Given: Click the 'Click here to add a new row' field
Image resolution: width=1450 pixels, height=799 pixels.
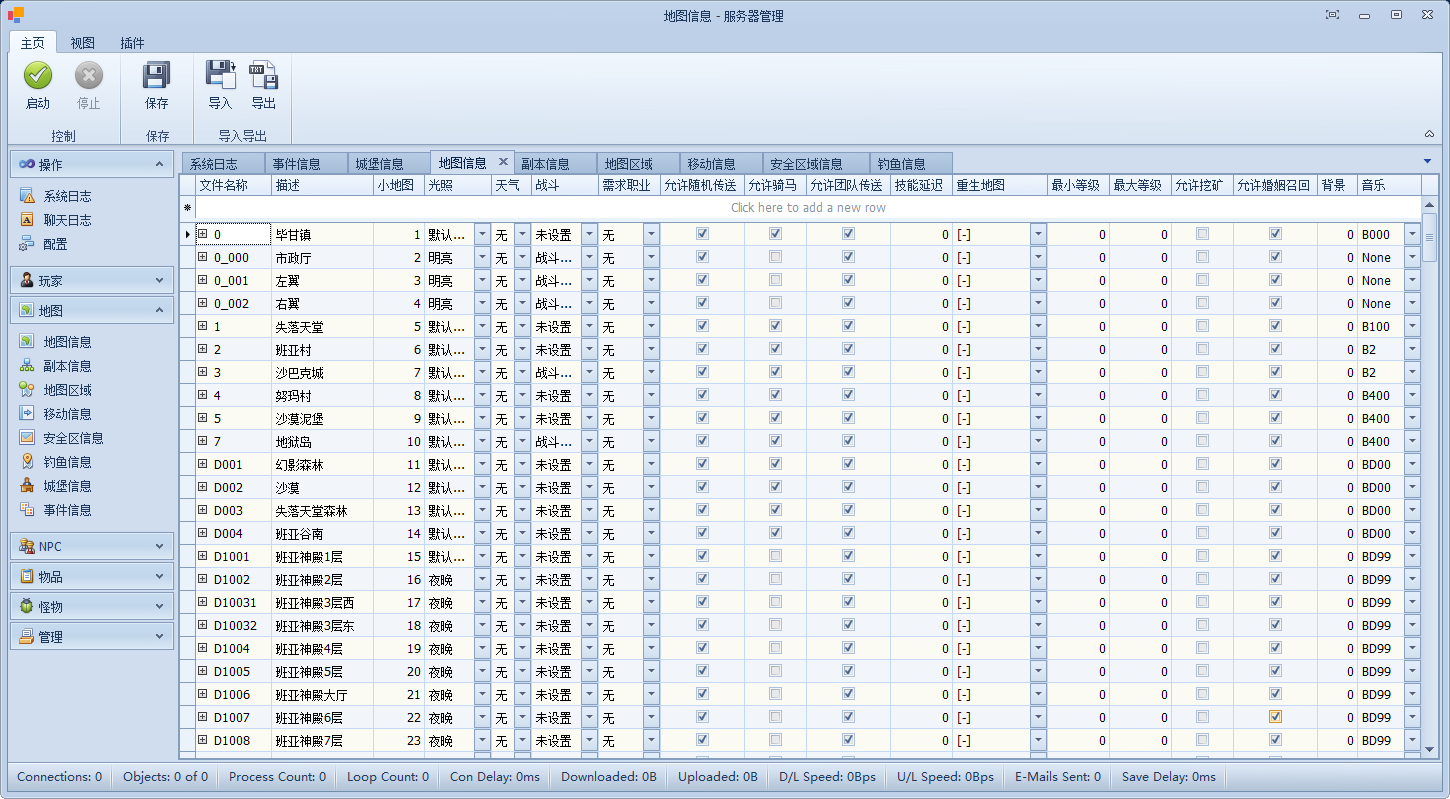Looking at the screenshot, I should (808, 208).
